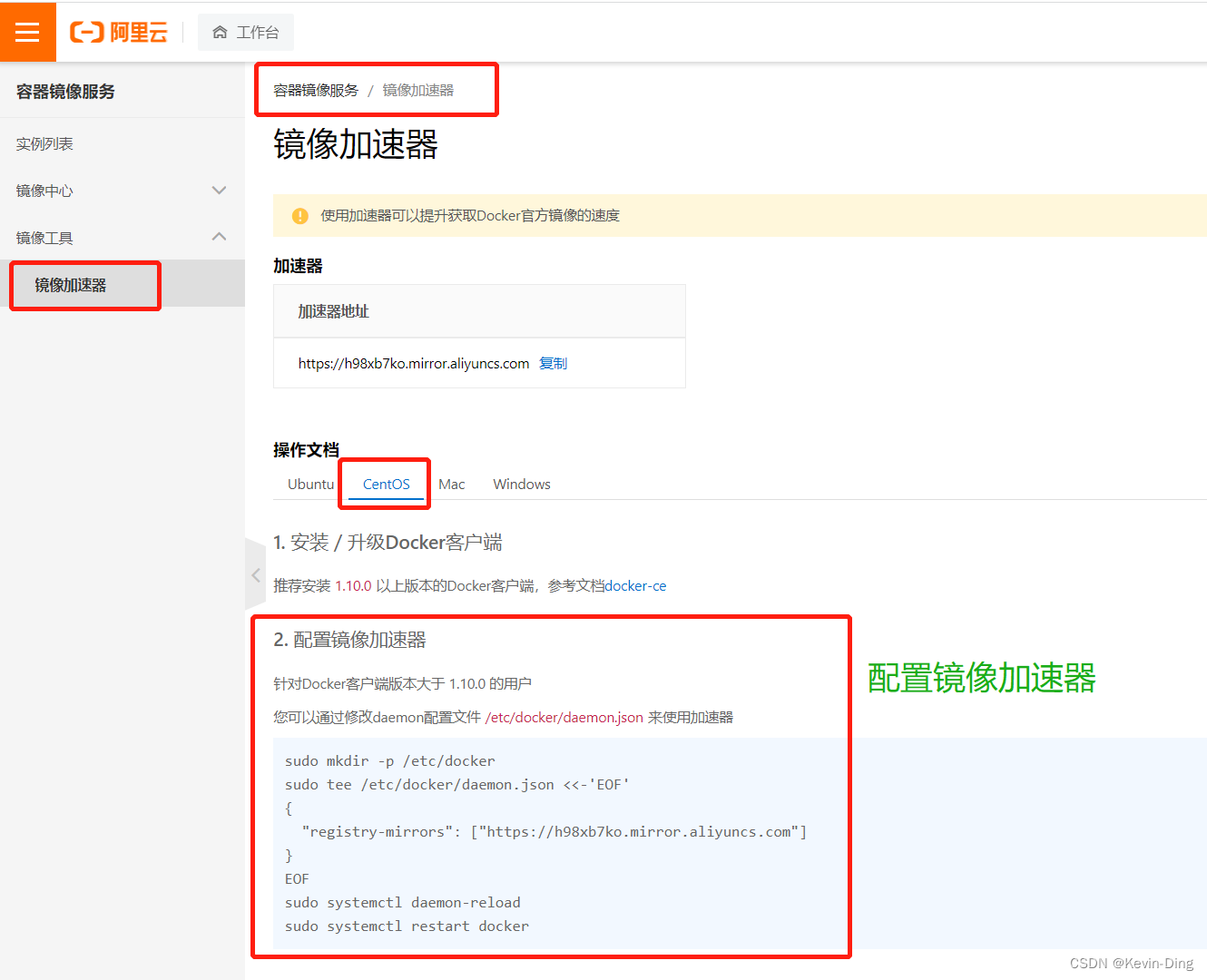The image size is (1207, 980).
Task: Copy the accelerator address via 复制
Action: coord(554,363)
